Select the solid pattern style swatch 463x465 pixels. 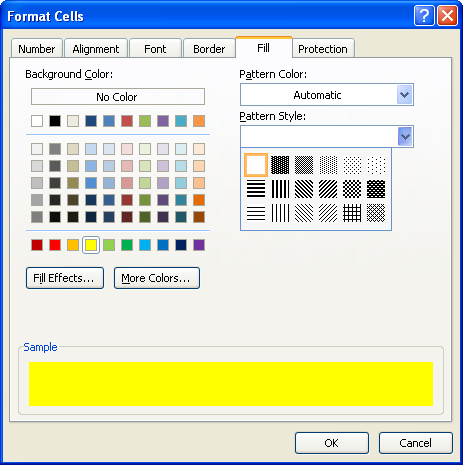[x=256, y=165]
